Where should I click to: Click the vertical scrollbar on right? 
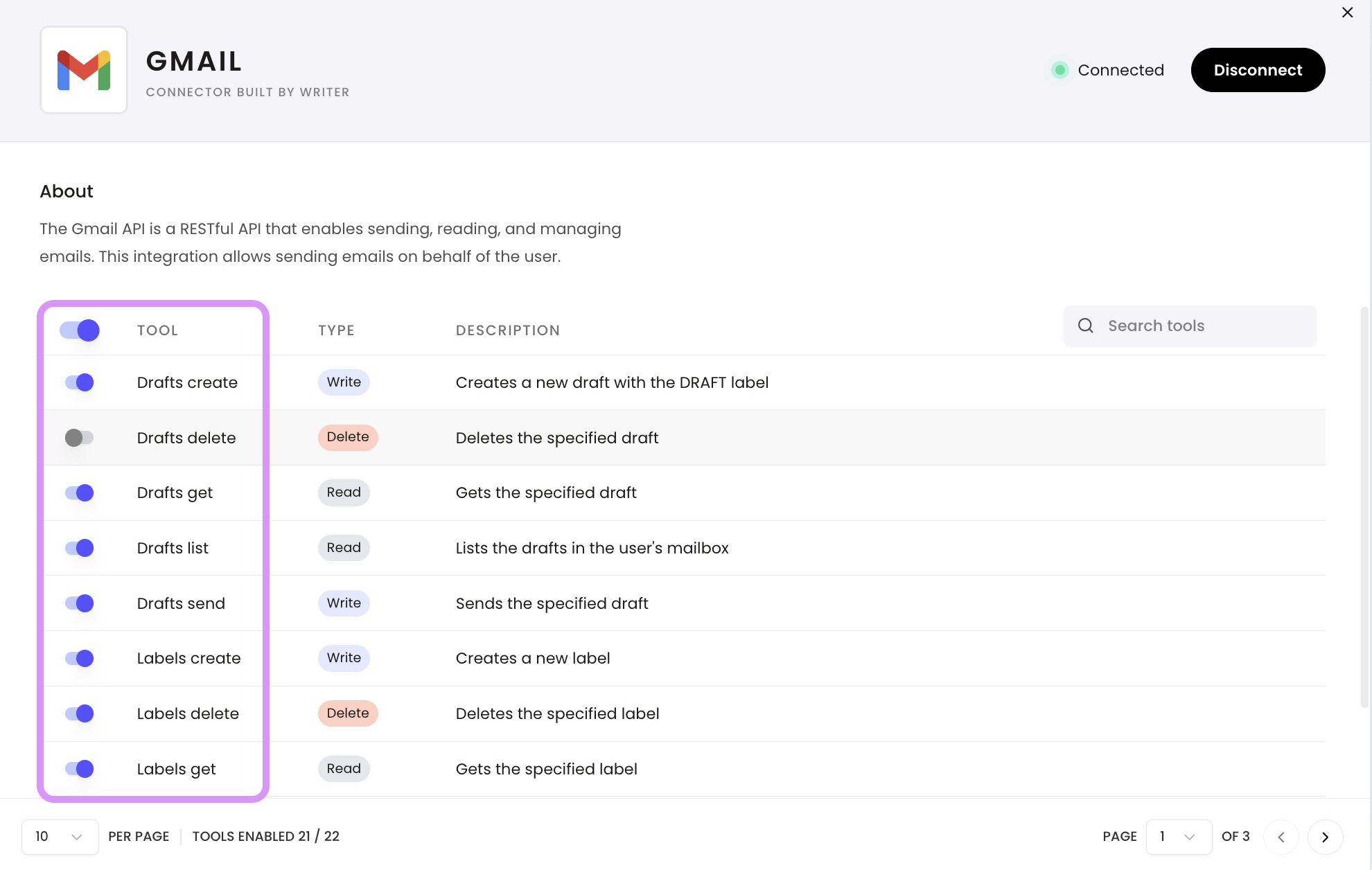pyautogui.click(x=1364, y=506)
